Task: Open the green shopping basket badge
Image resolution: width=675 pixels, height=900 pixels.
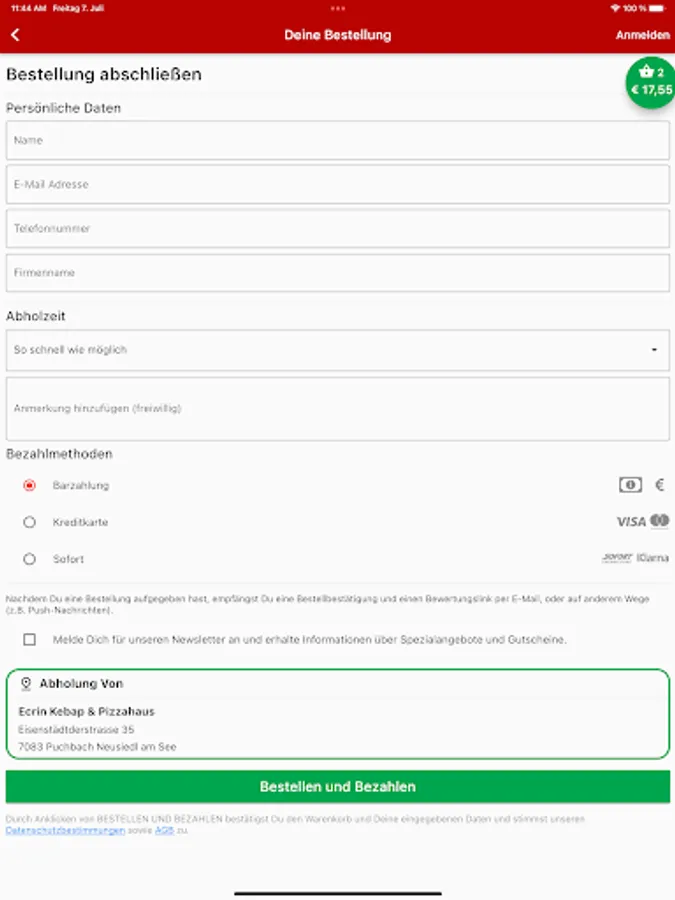Action: pos(652,82)
